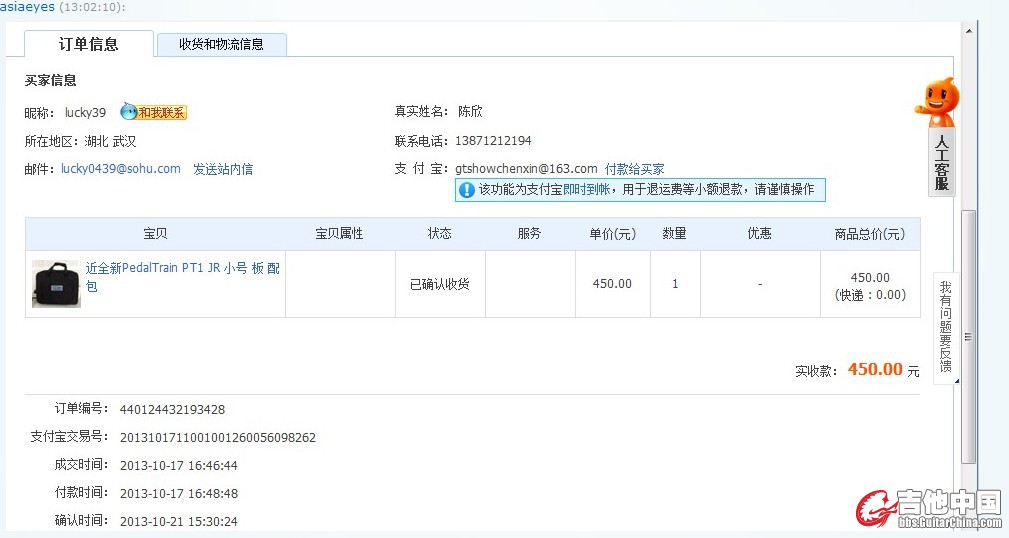This screenshot has width=1009, height=538.
Task: Open the 我有问题要反馈 side tab
Action: pyautogui.click(x=945, y=325)
